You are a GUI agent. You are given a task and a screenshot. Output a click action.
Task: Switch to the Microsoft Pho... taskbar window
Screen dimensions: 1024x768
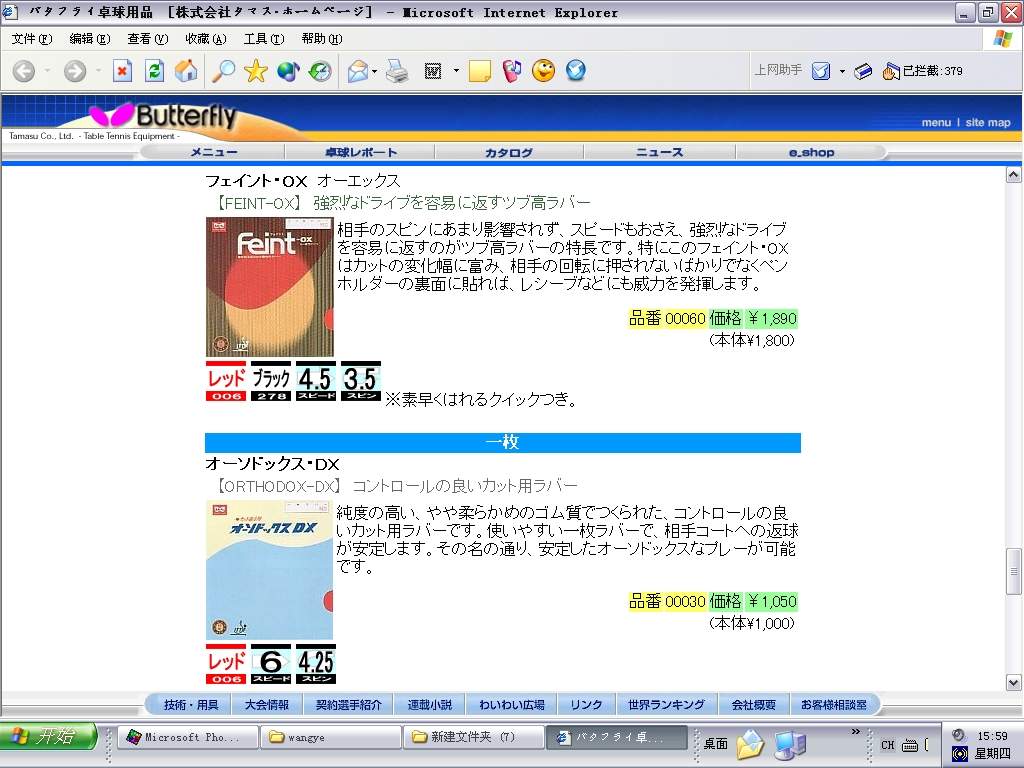[187, 737]
